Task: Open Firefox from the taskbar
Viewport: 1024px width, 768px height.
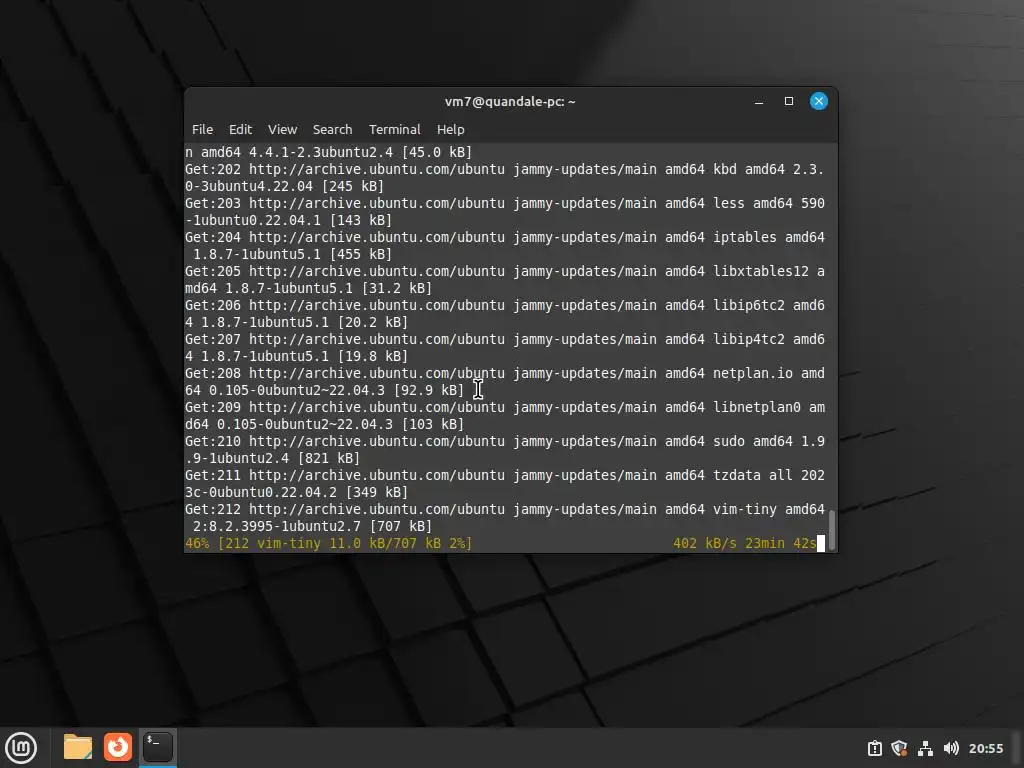Action: pos(118,747)
